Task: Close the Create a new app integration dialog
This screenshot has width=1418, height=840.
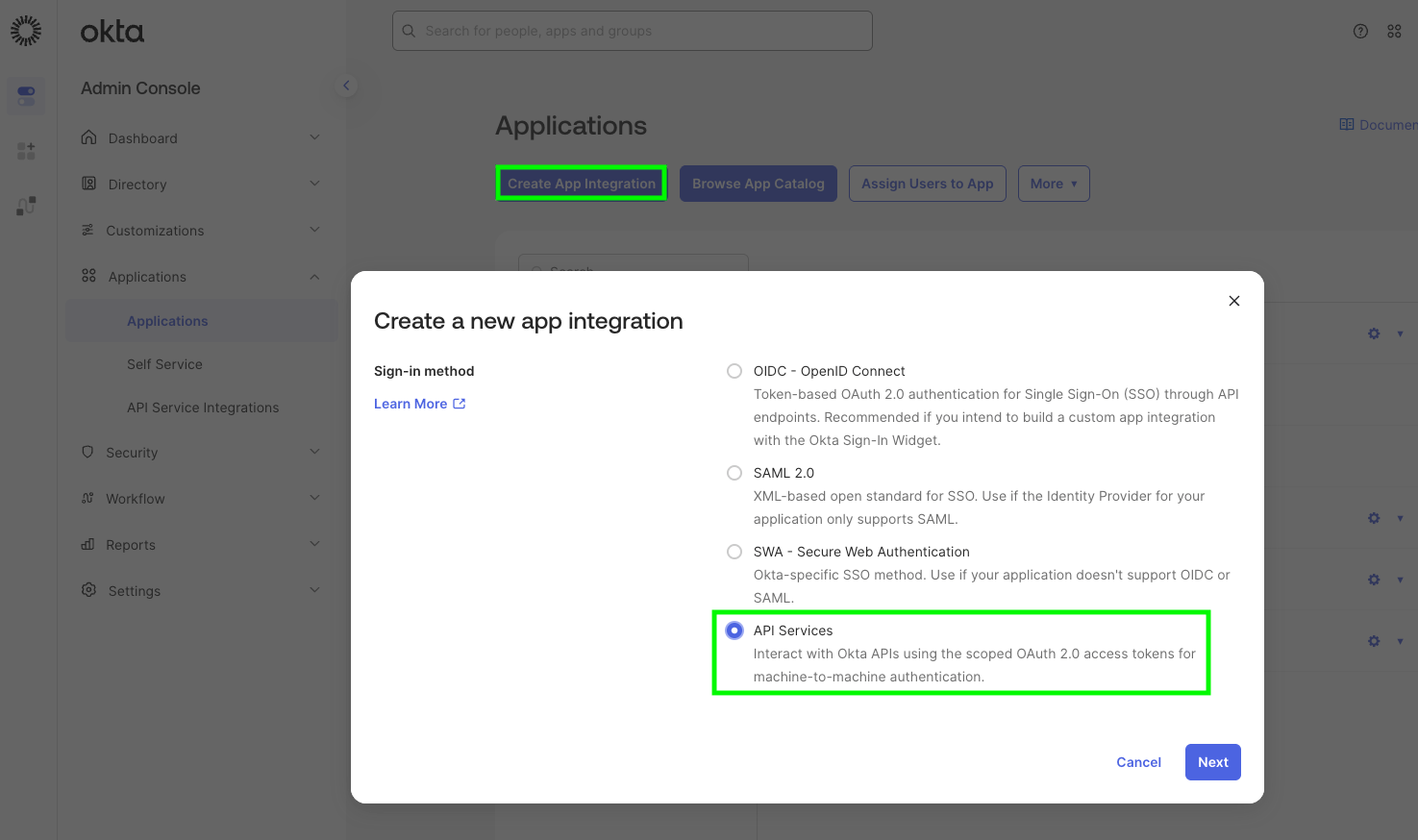Action: (1234, 301)
